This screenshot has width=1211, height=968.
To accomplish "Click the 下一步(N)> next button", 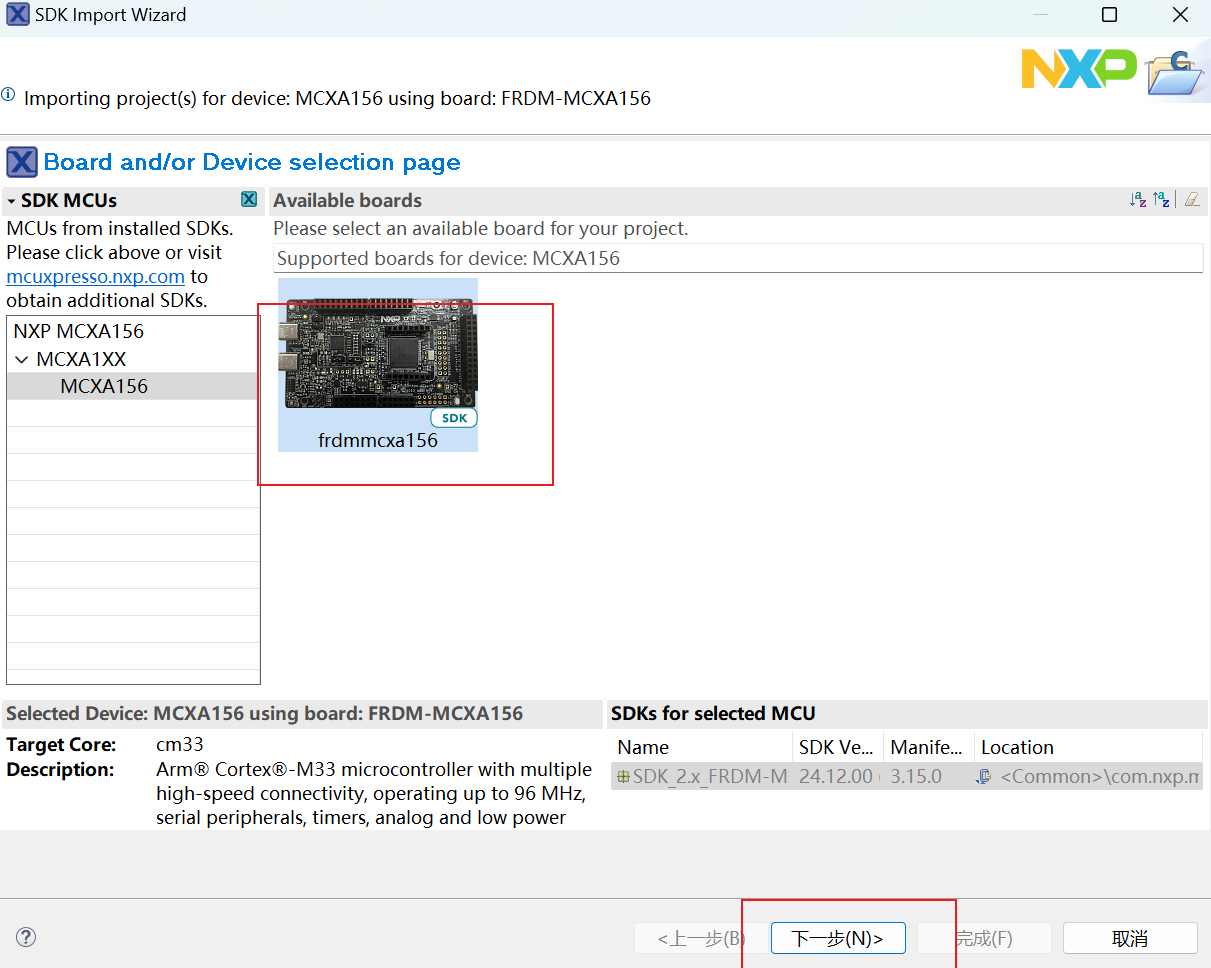I will (x=838, y=938).
